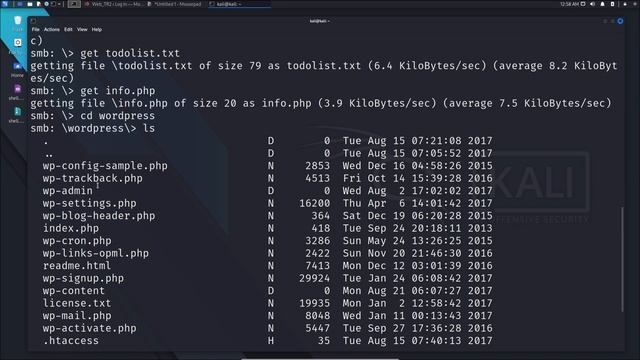This screenshot has width=640, height=360.
Task: Click size value 29924 for wp-signup.php
Action: click(x=314, y=278)
